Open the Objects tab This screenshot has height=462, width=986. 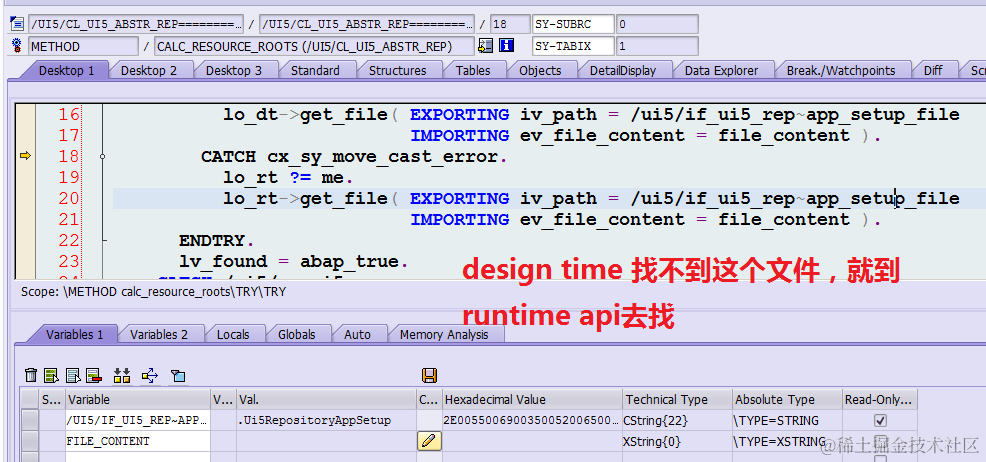540,70
